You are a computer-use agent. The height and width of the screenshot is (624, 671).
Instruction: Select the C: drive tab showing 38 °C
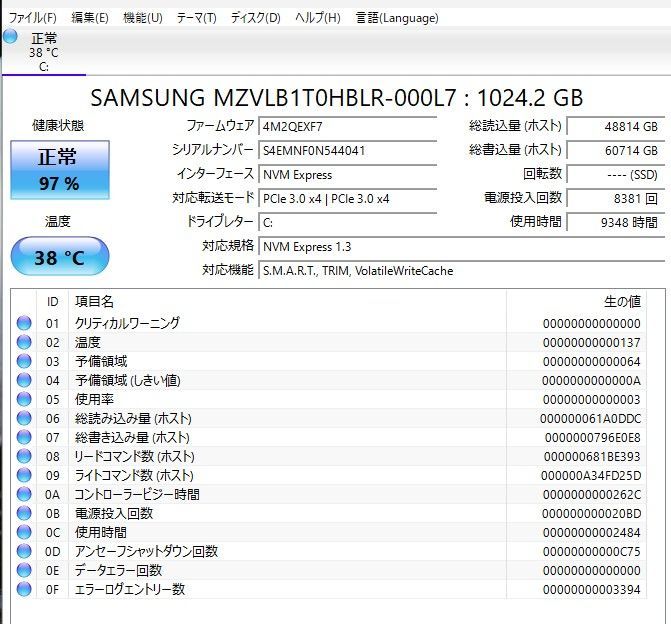(43, 52)
